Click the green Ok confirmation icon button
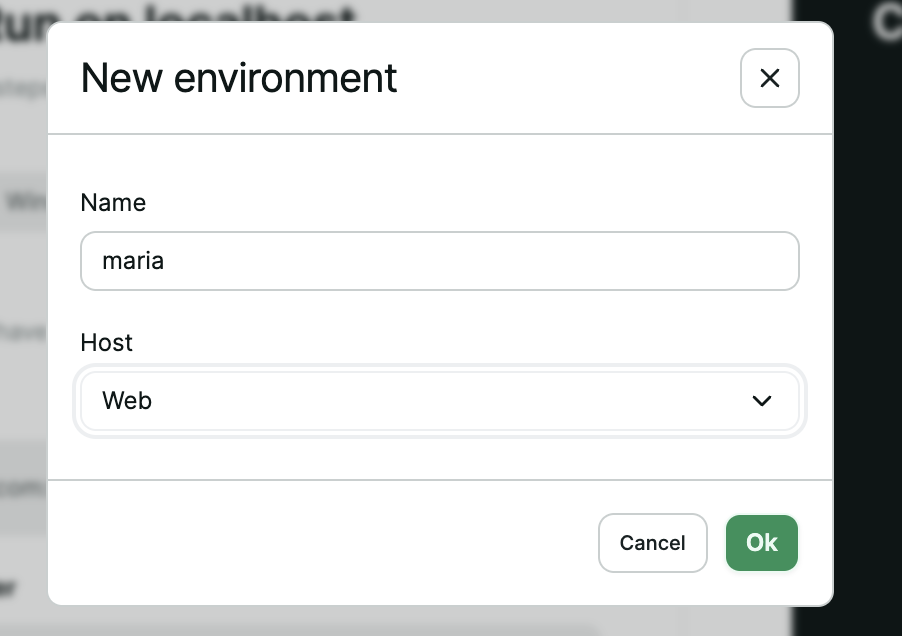This screenshot has width=902, height=636. pos(761,543)
